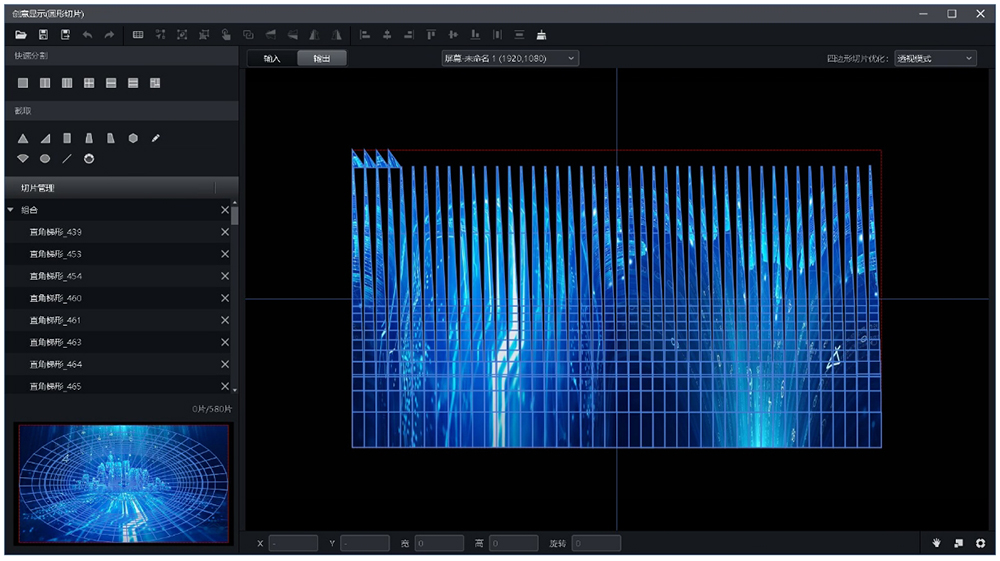Choose the straight line tool
Image resolution: width=1000 pixels, height=561 pixels.
click(x=67, y=159)
